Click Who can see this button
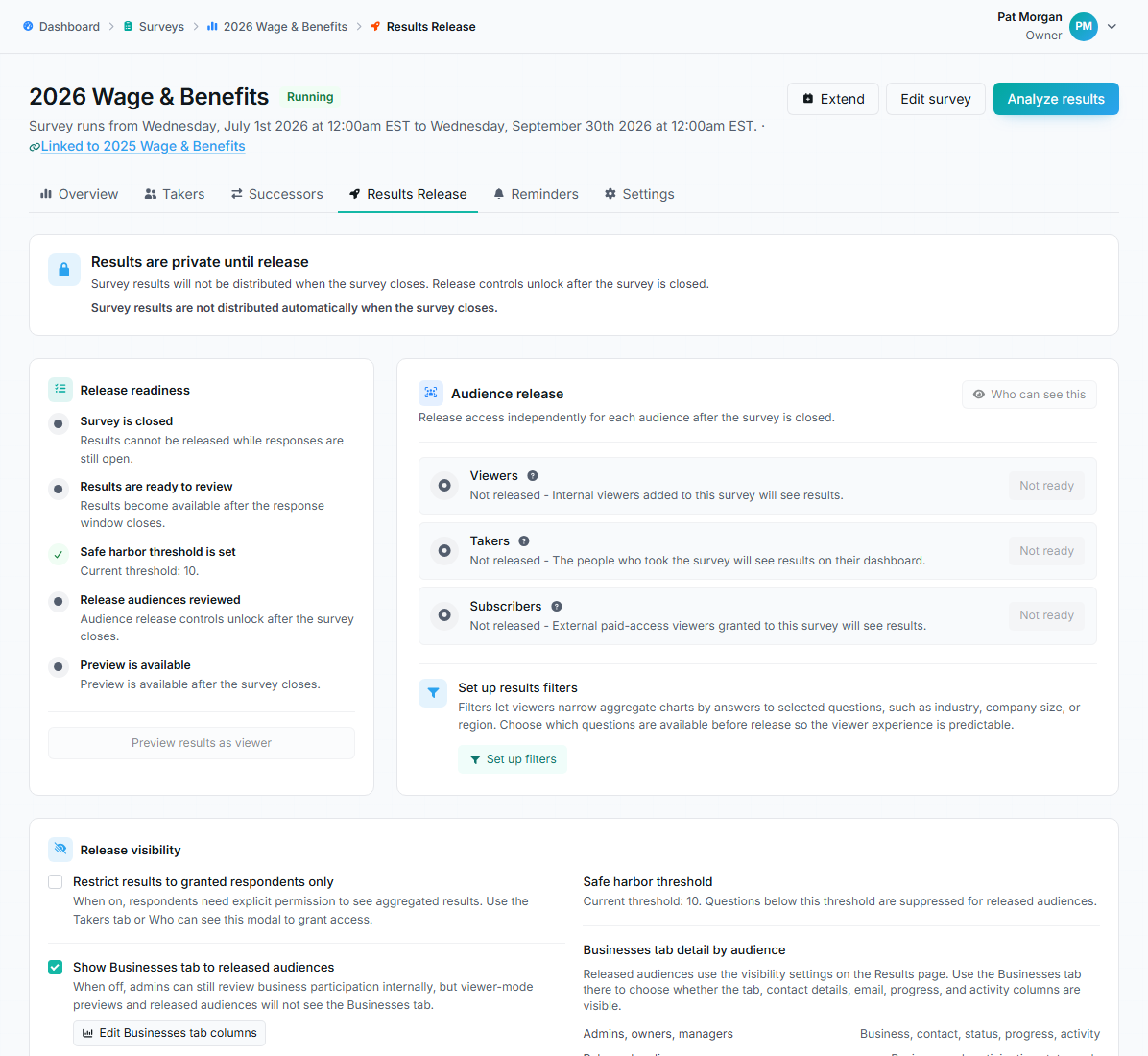Screen dimensions: 1148x1056 tap(1029, 394)
